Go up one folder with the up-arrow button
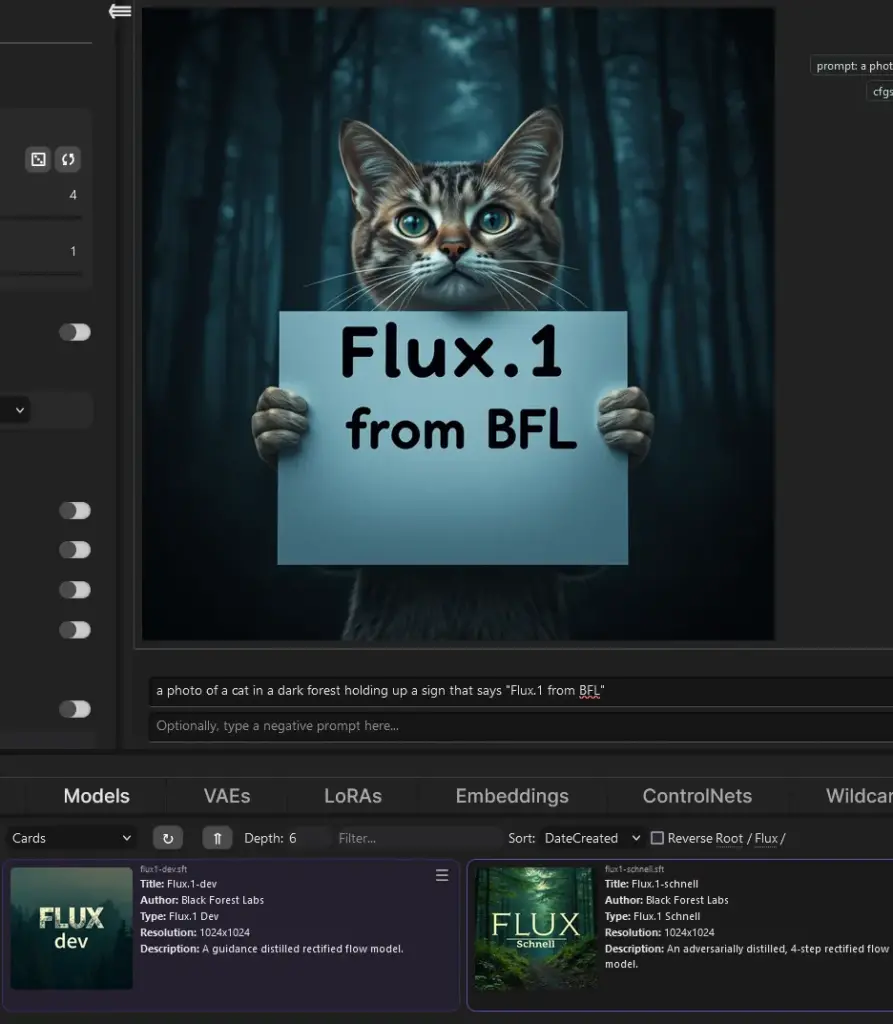The height and width of the screenshot is (1024, 893). pos(218,838)
